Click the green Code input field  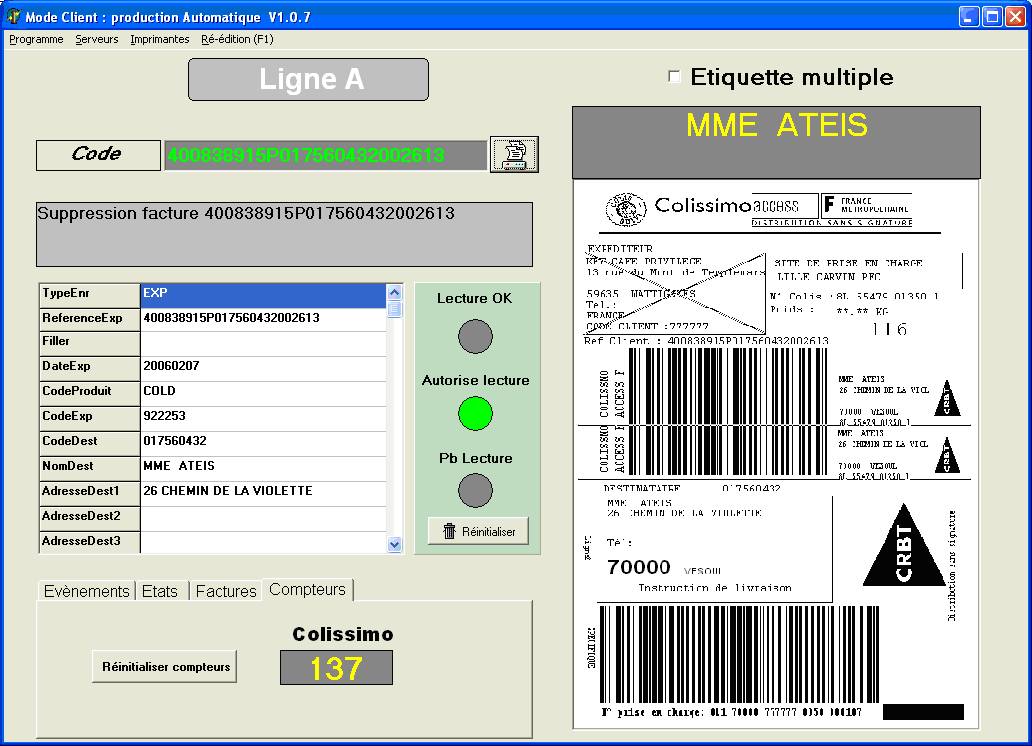[326, 155]
